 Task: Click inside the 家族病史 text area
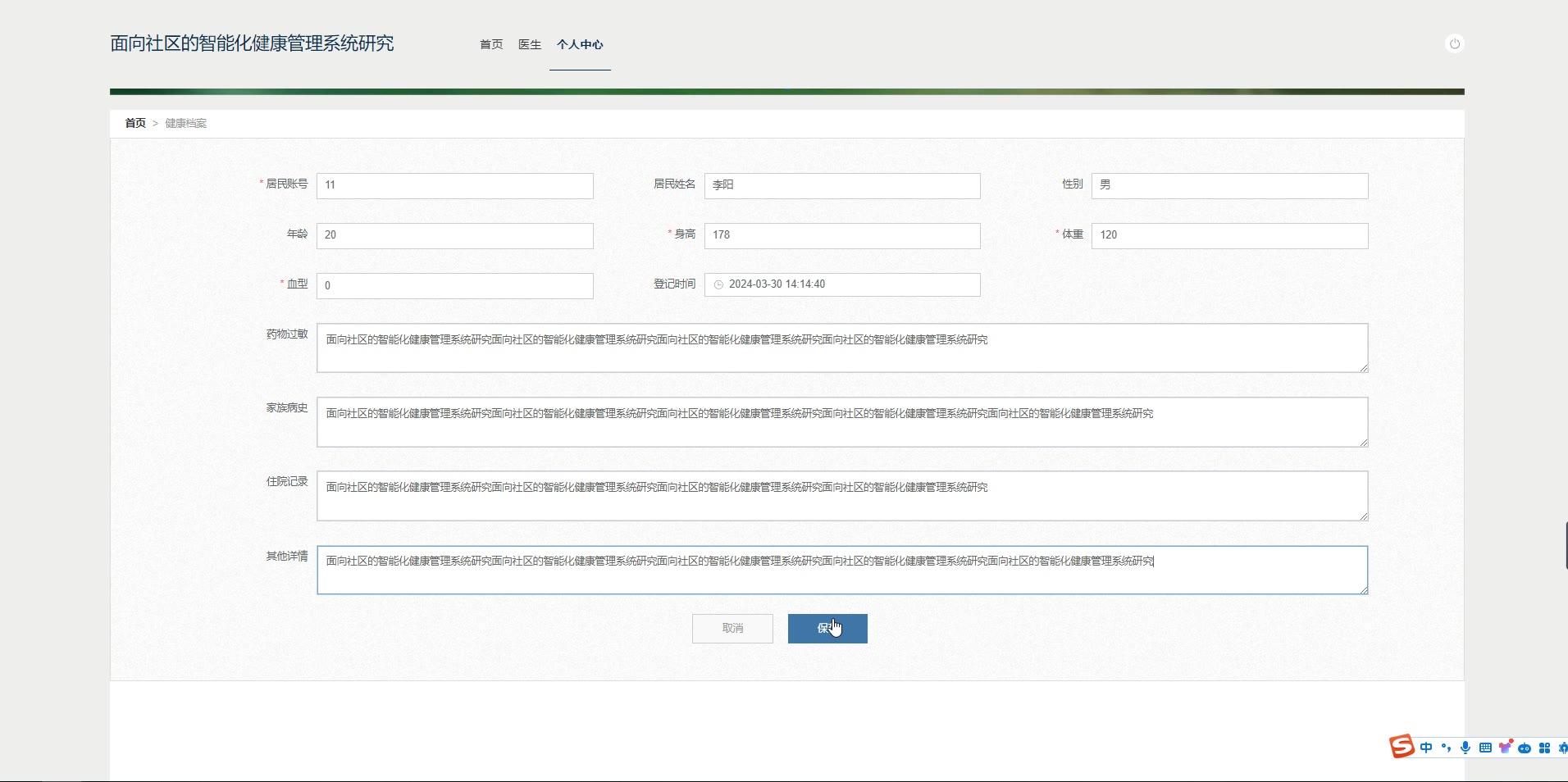(842, 421)
